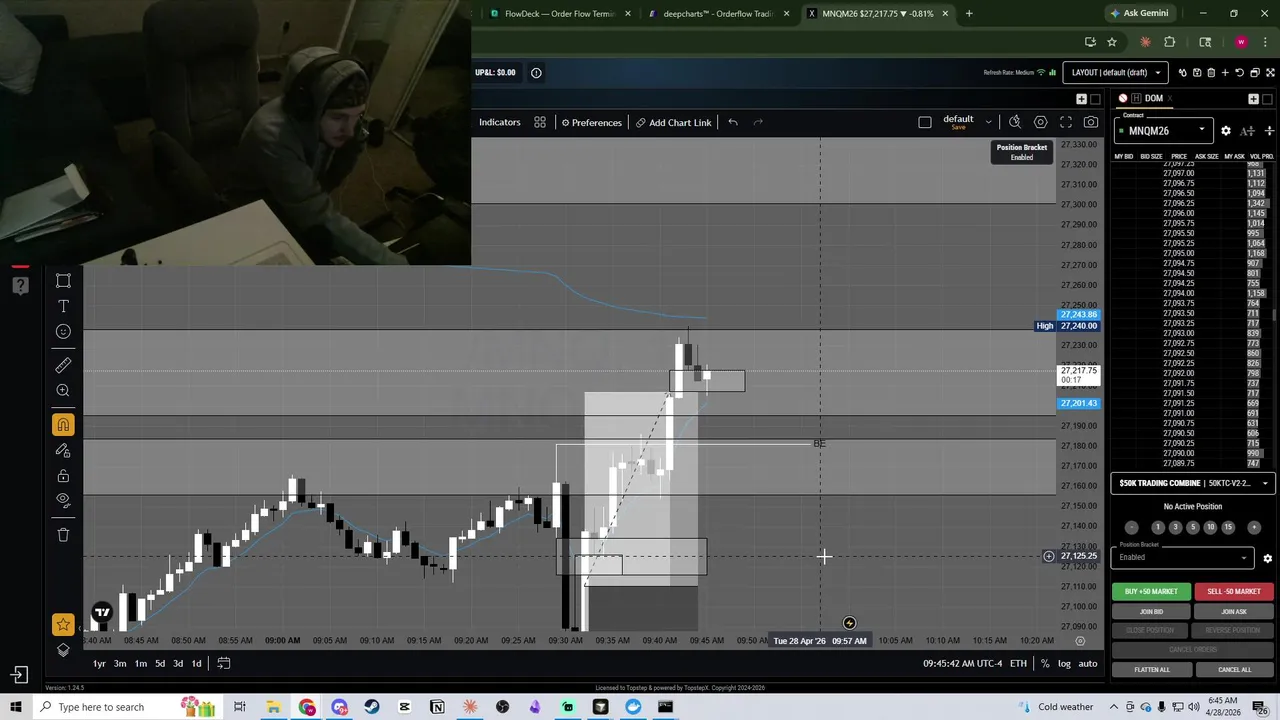Click JOIN BID button

click(x=1151, y=611)
